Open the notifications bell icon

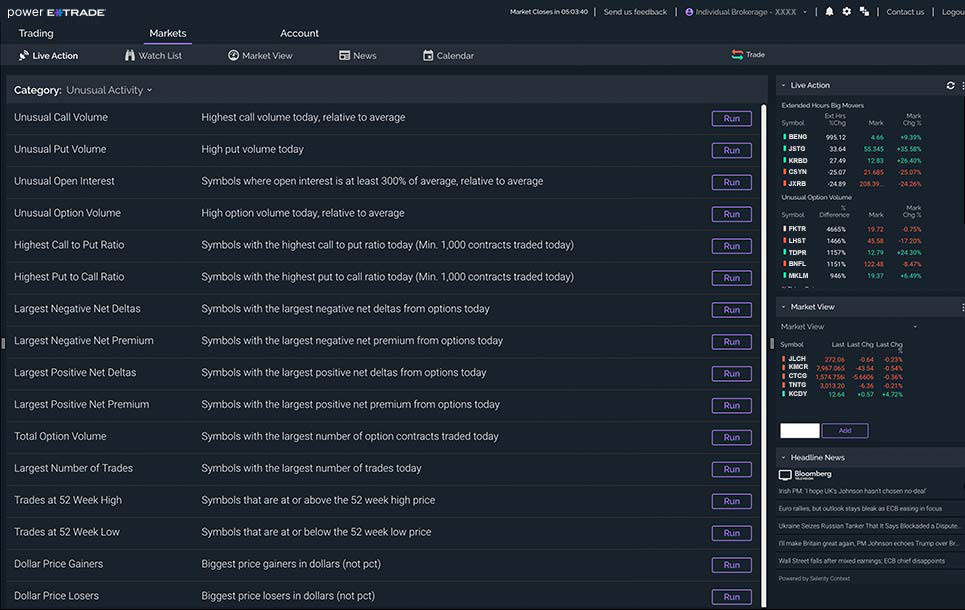point(829,12)
